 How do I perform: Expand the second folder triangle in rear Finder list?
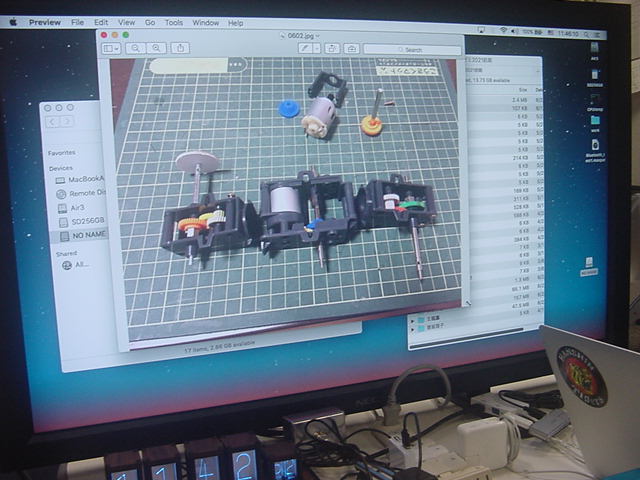(413, 328)
